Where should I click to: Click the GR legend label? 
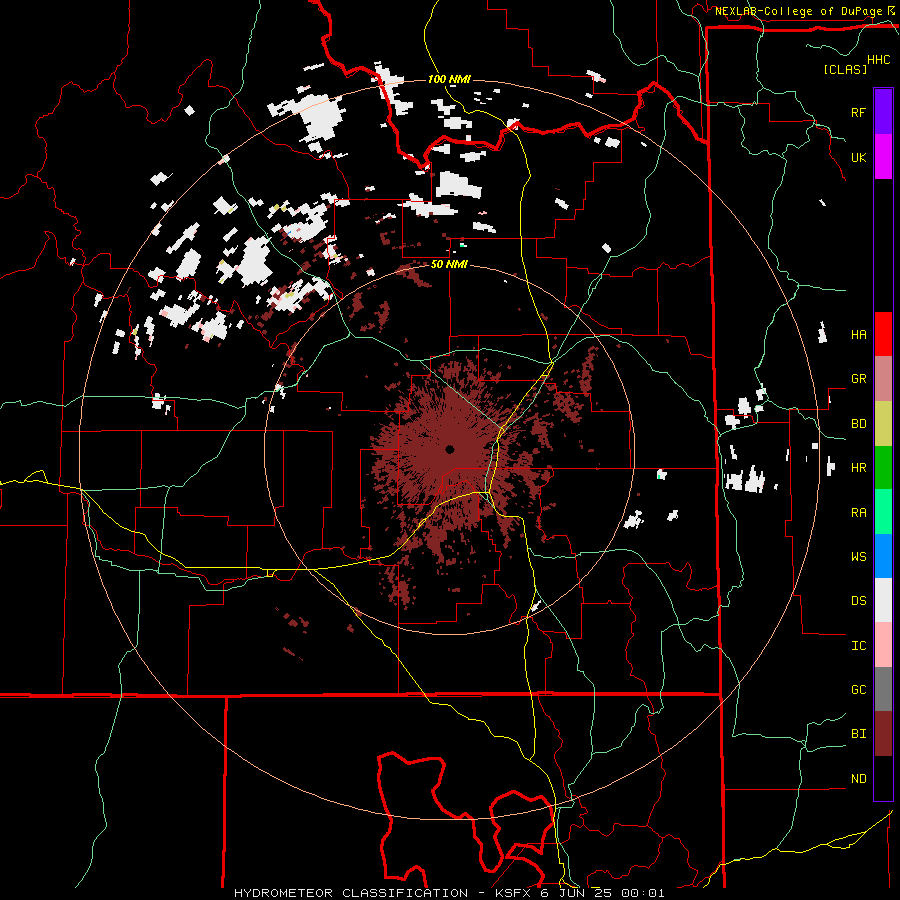pyautogui.click(x=858, y=379)
